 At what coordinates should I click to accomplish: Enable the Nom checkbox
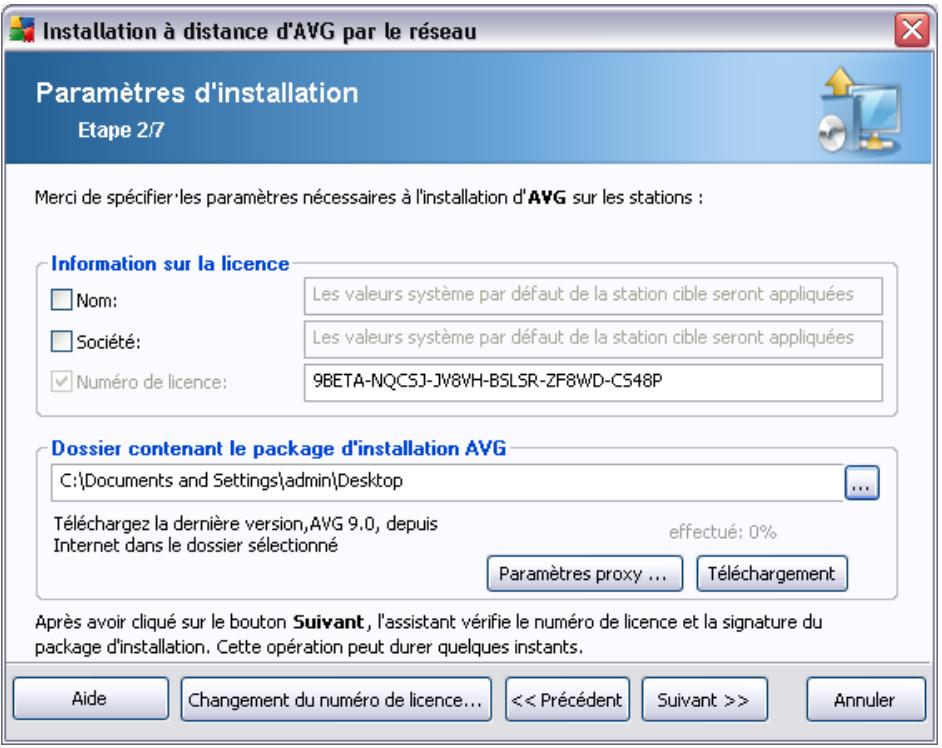[x=61, y=299]
